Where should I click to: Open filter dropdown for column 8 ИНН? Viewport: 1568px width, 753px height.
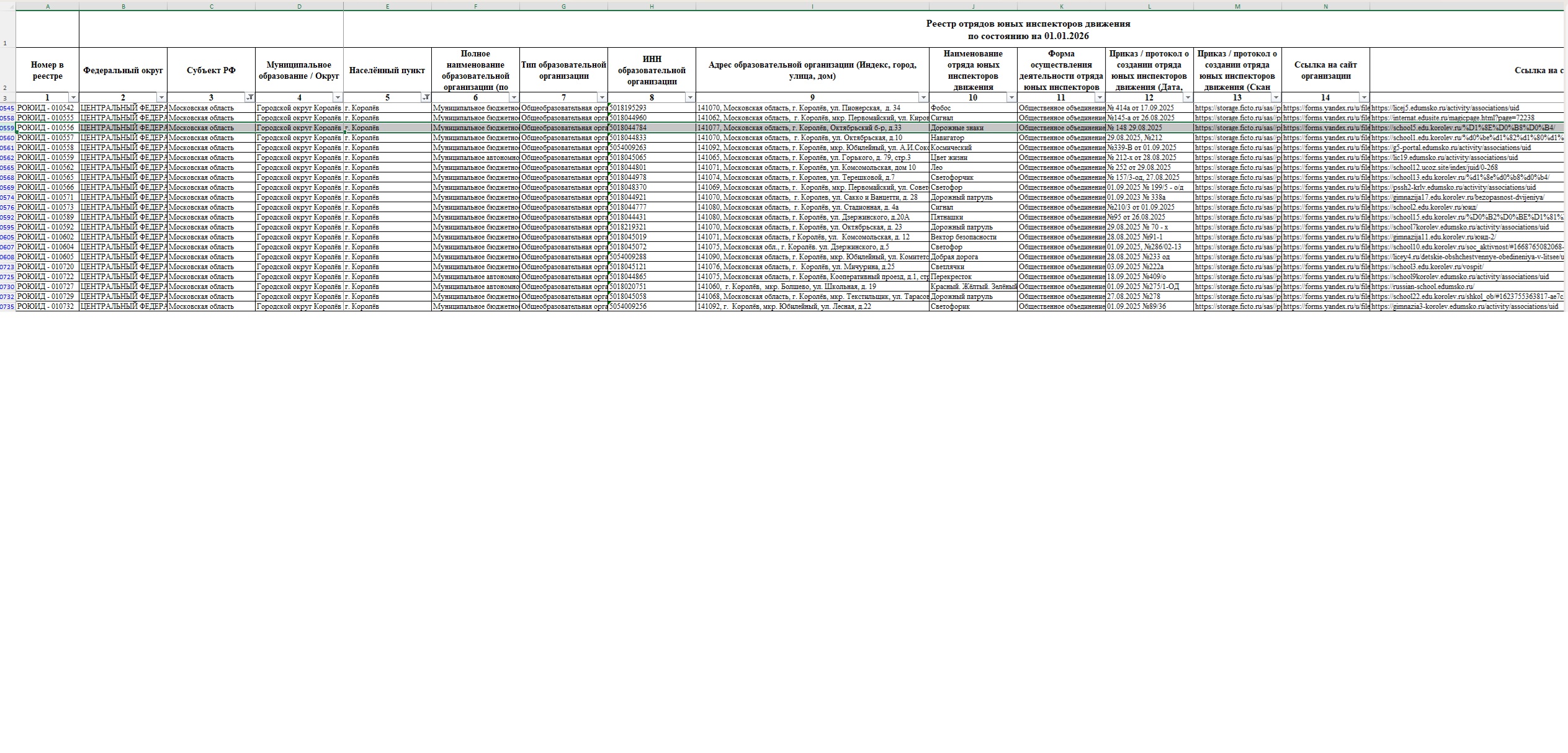690,97
